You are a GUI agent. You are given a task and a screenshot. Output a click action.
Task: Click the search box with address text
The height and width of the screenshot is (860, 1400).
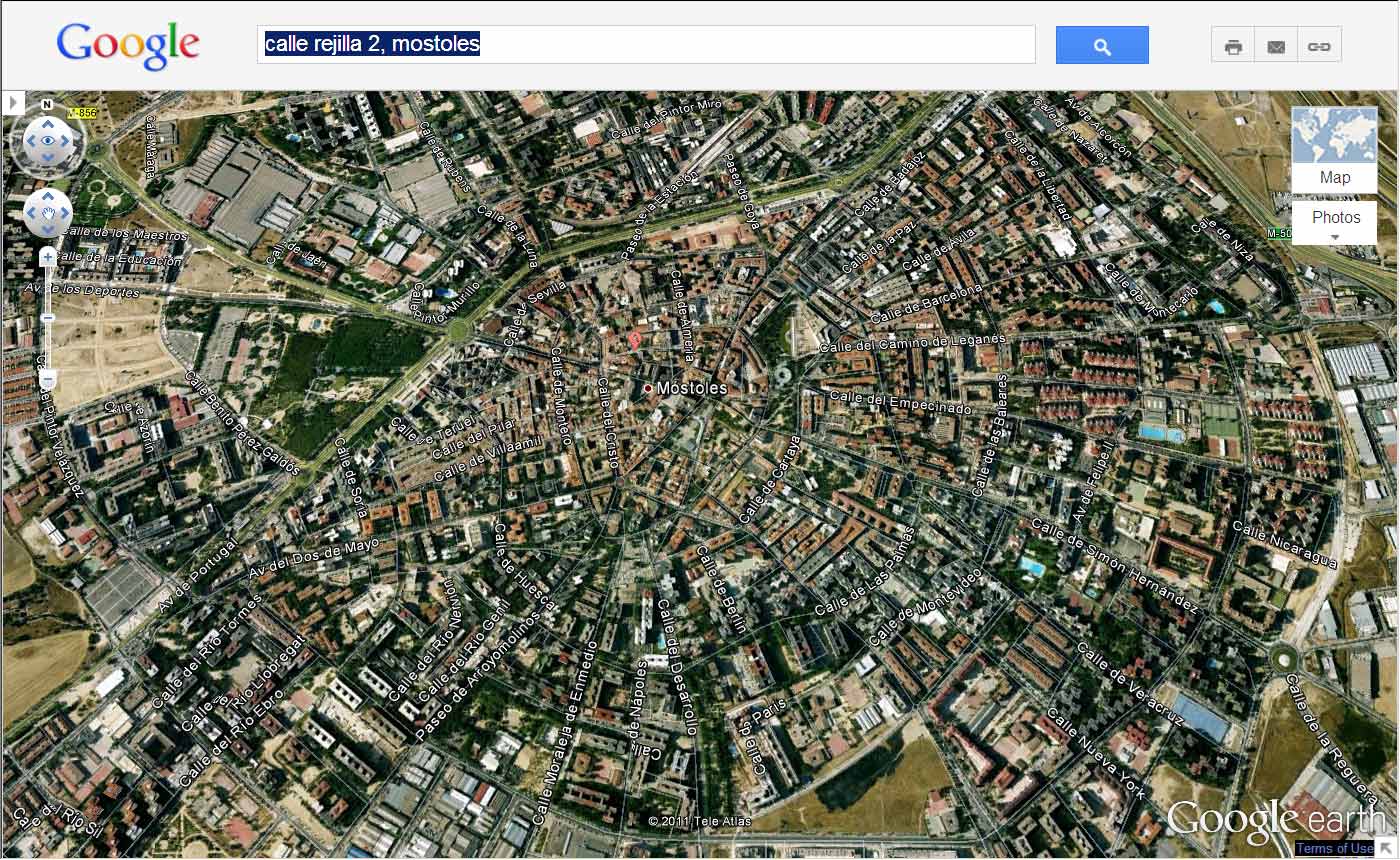click(x=645, y=45)
